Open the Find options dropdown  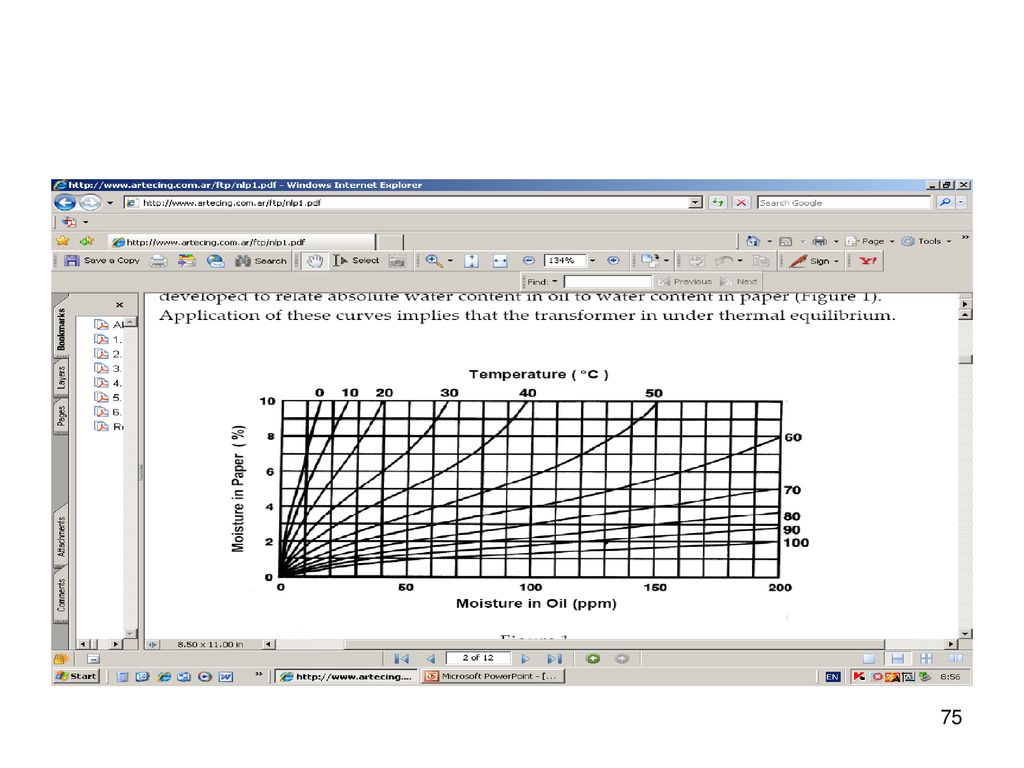tap(543, 281)
